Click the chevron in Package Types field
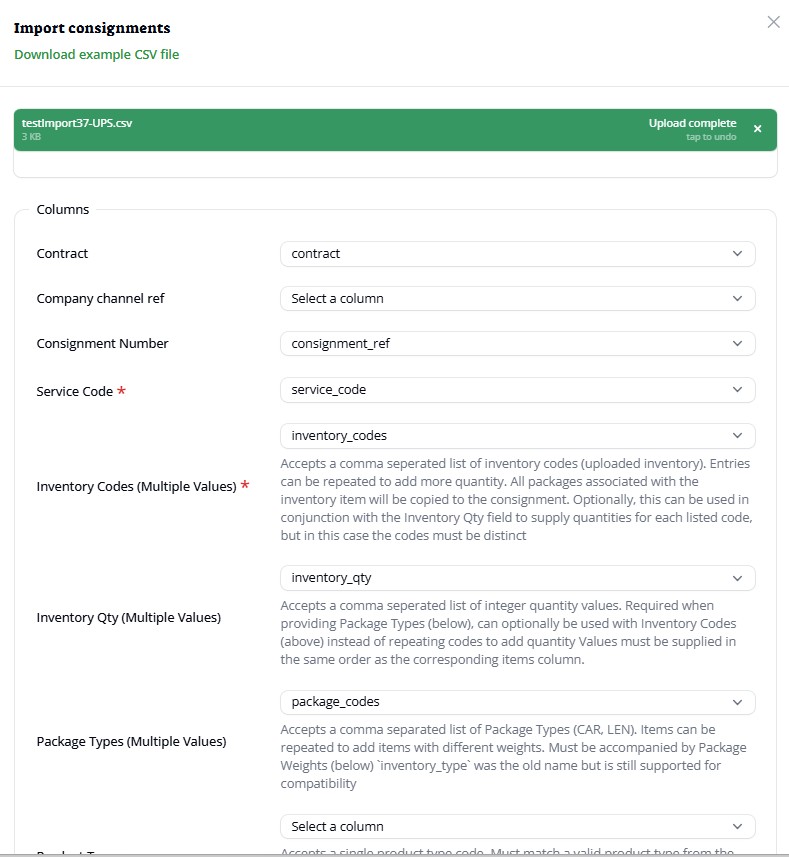 tap(738, 702)
